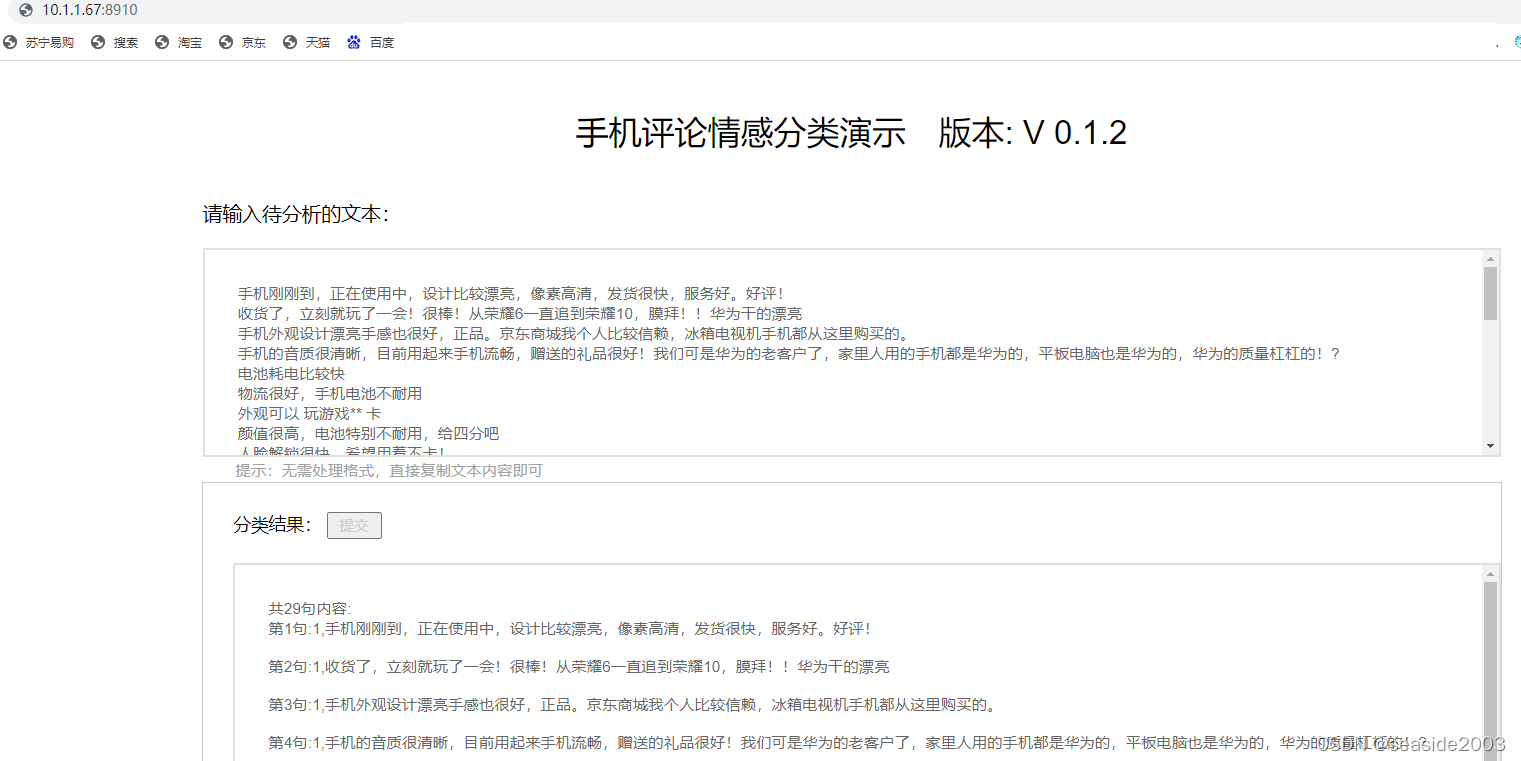Open the 京东 bookmark
1521x761 pixels.
tap(243, 43)
